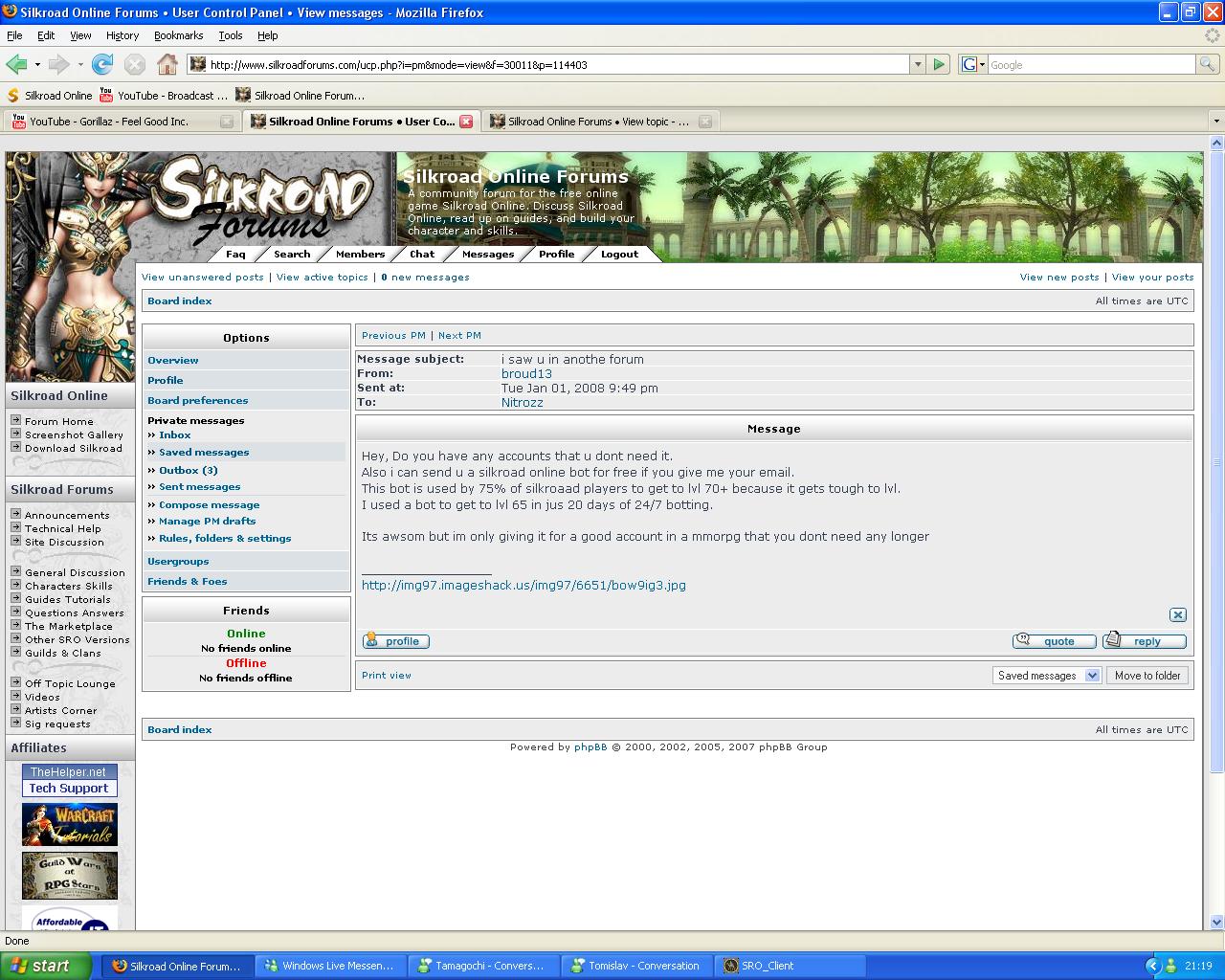
Task: Delete message using small X icon
Action: [1178, 614]
